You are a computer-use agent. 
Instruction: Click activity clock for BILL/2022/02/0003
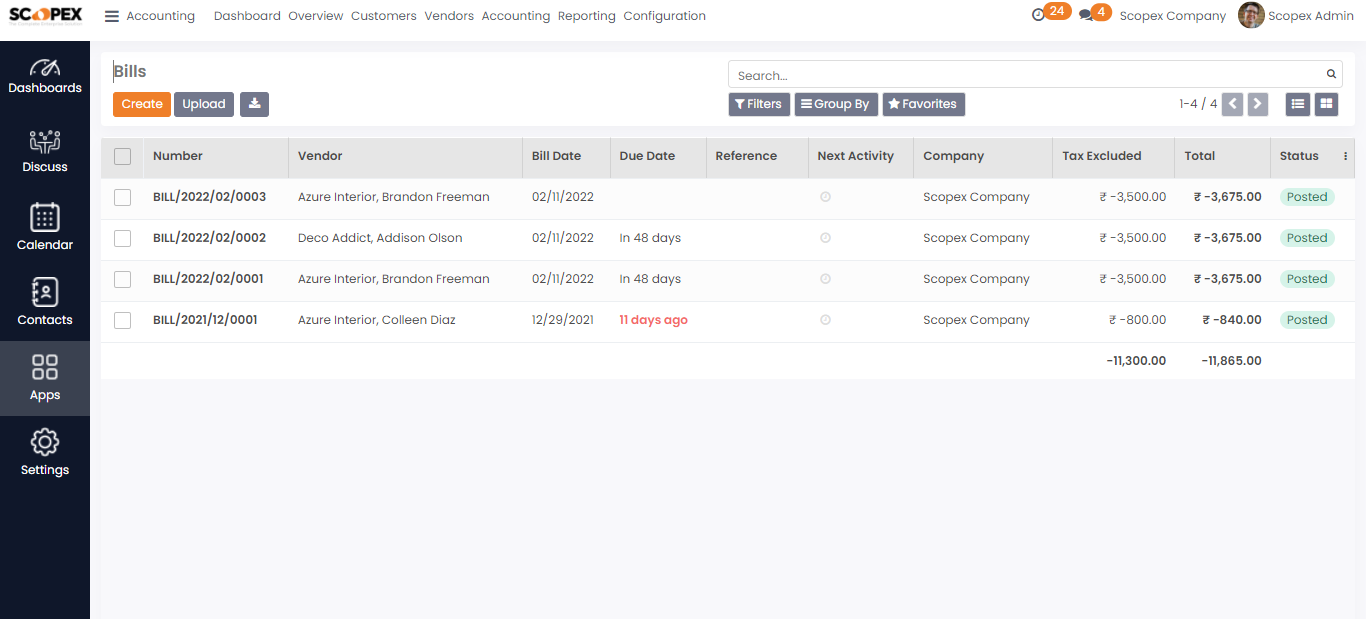point(825,197)
